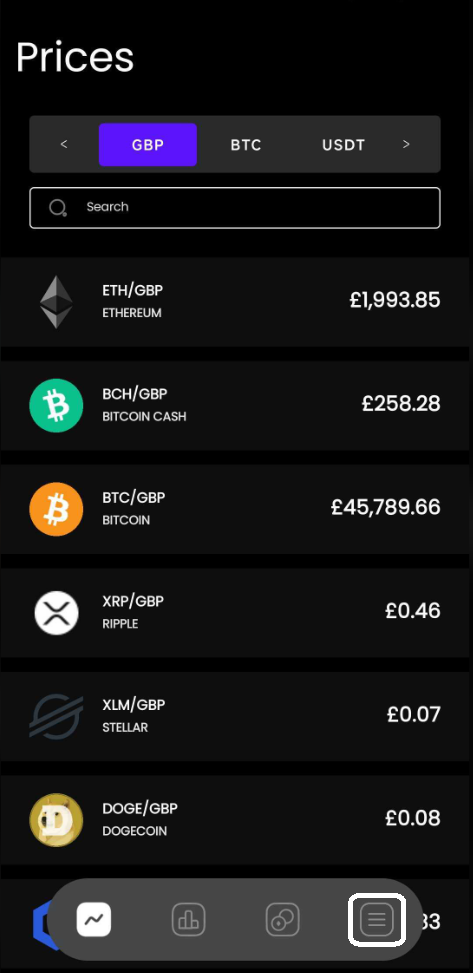The image size is (473, 973).
Task: Focus the Search input field
Action: click(235, 208)
